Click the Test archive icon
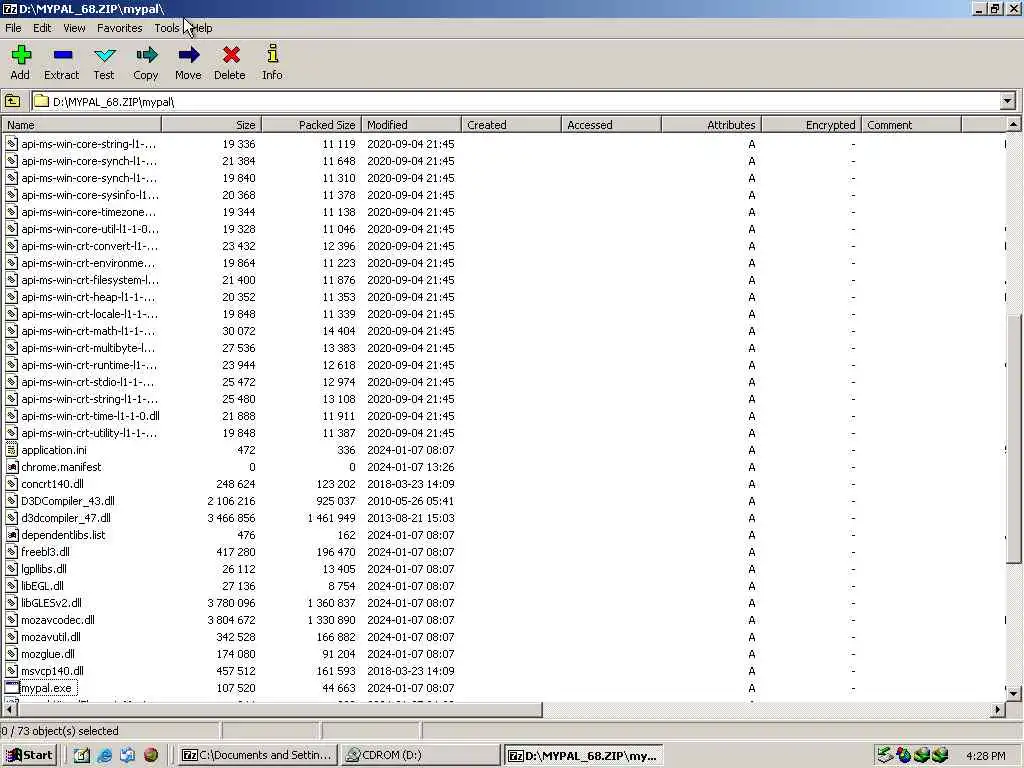The height and width of the screenshot is (768, 1024). click(104, 55)
